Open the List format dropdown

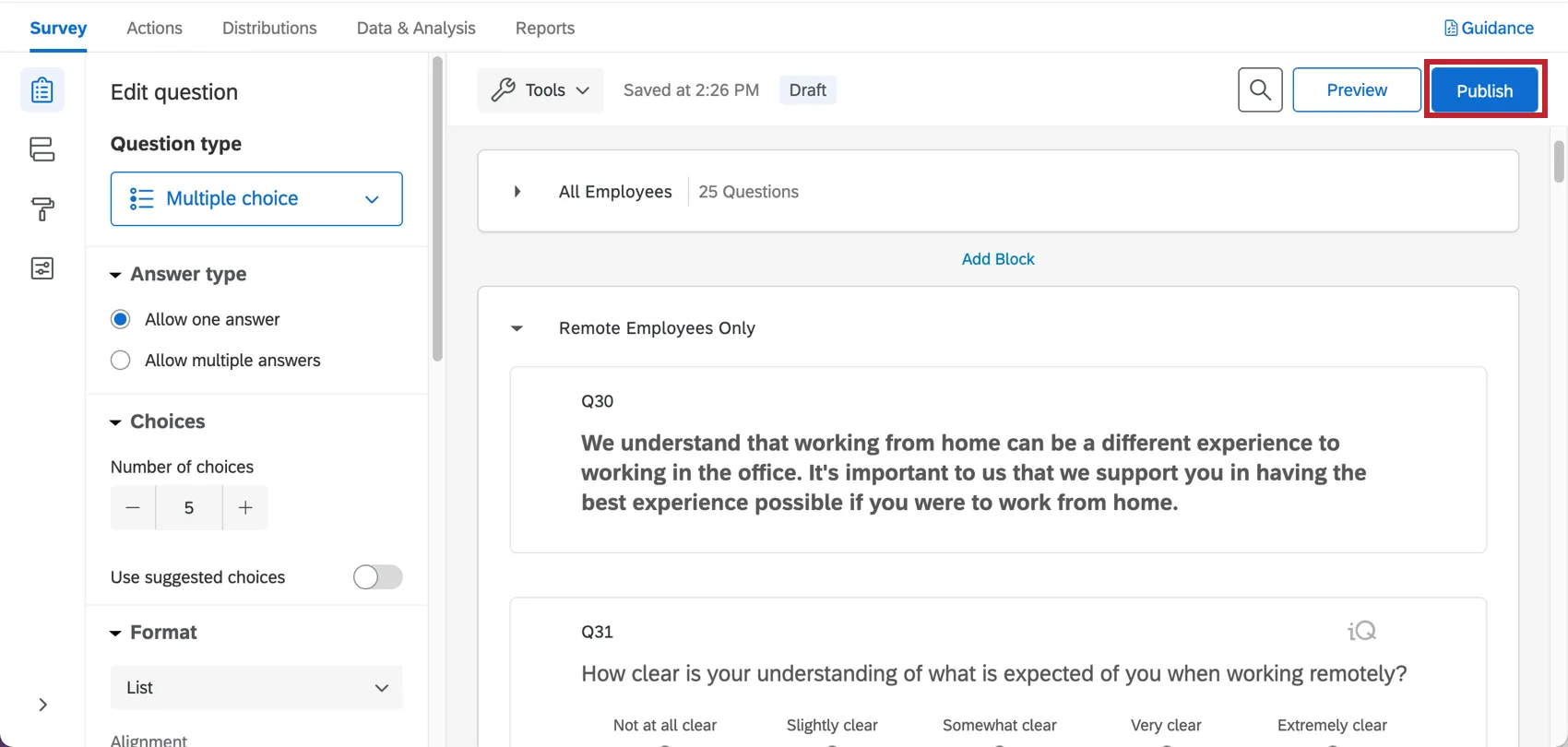click(x=256, y=688)
